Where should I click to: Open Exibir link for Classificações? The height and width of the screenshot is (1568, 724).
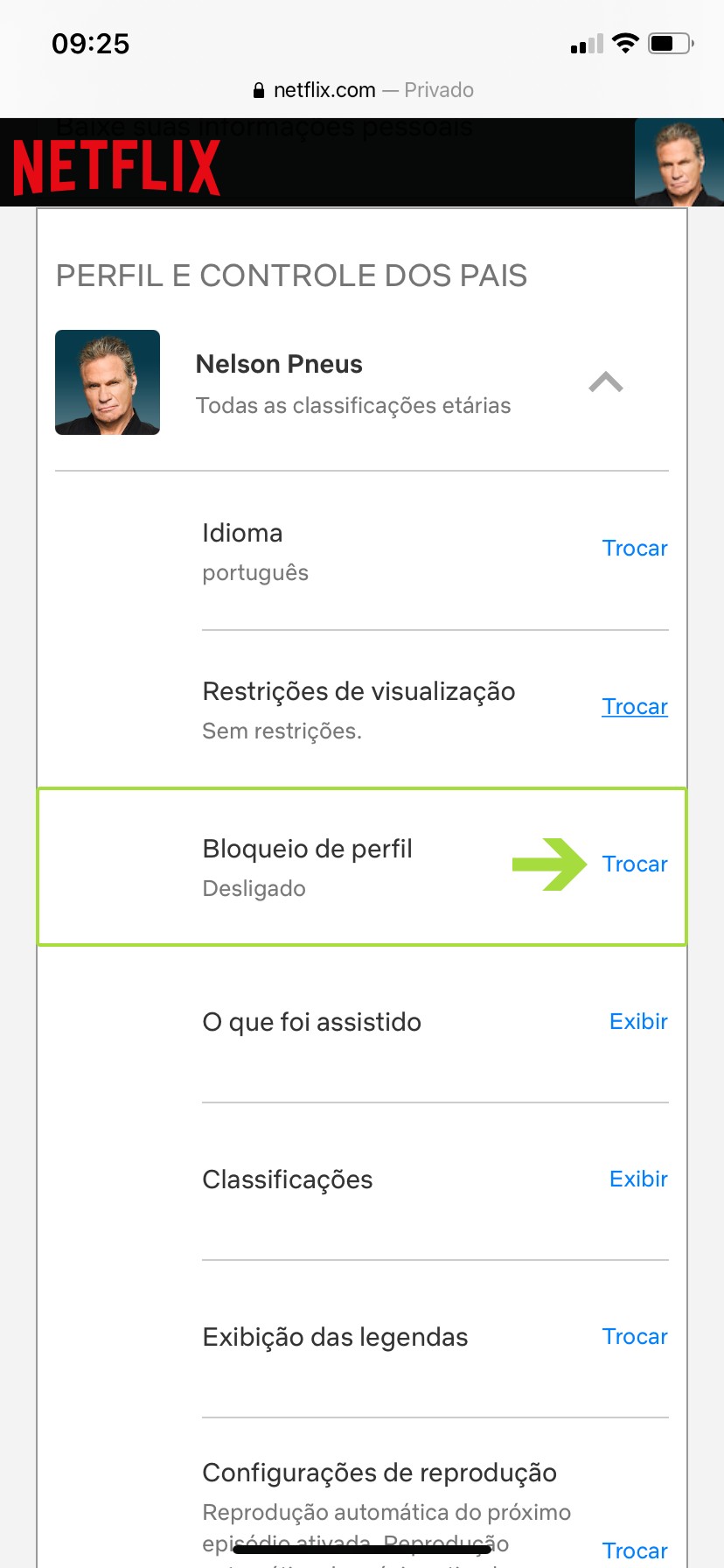pyautogui.click(x=638, y=1179)
